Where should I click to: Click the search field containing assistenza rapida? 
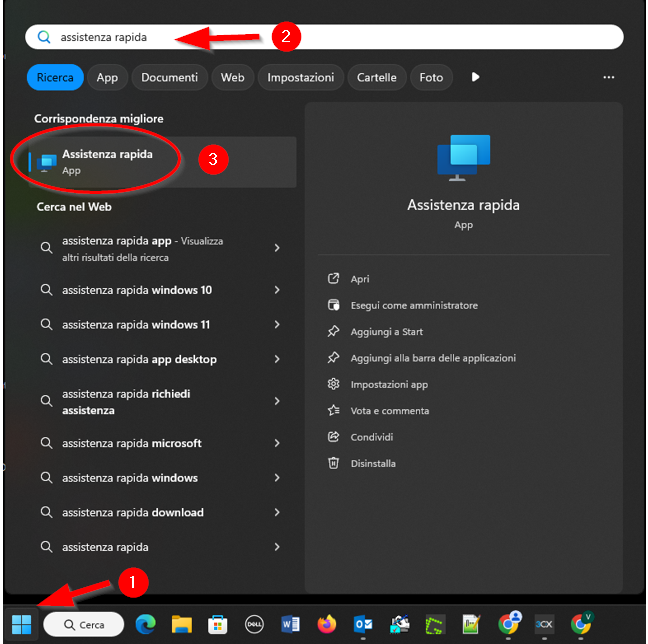(324, 37)
